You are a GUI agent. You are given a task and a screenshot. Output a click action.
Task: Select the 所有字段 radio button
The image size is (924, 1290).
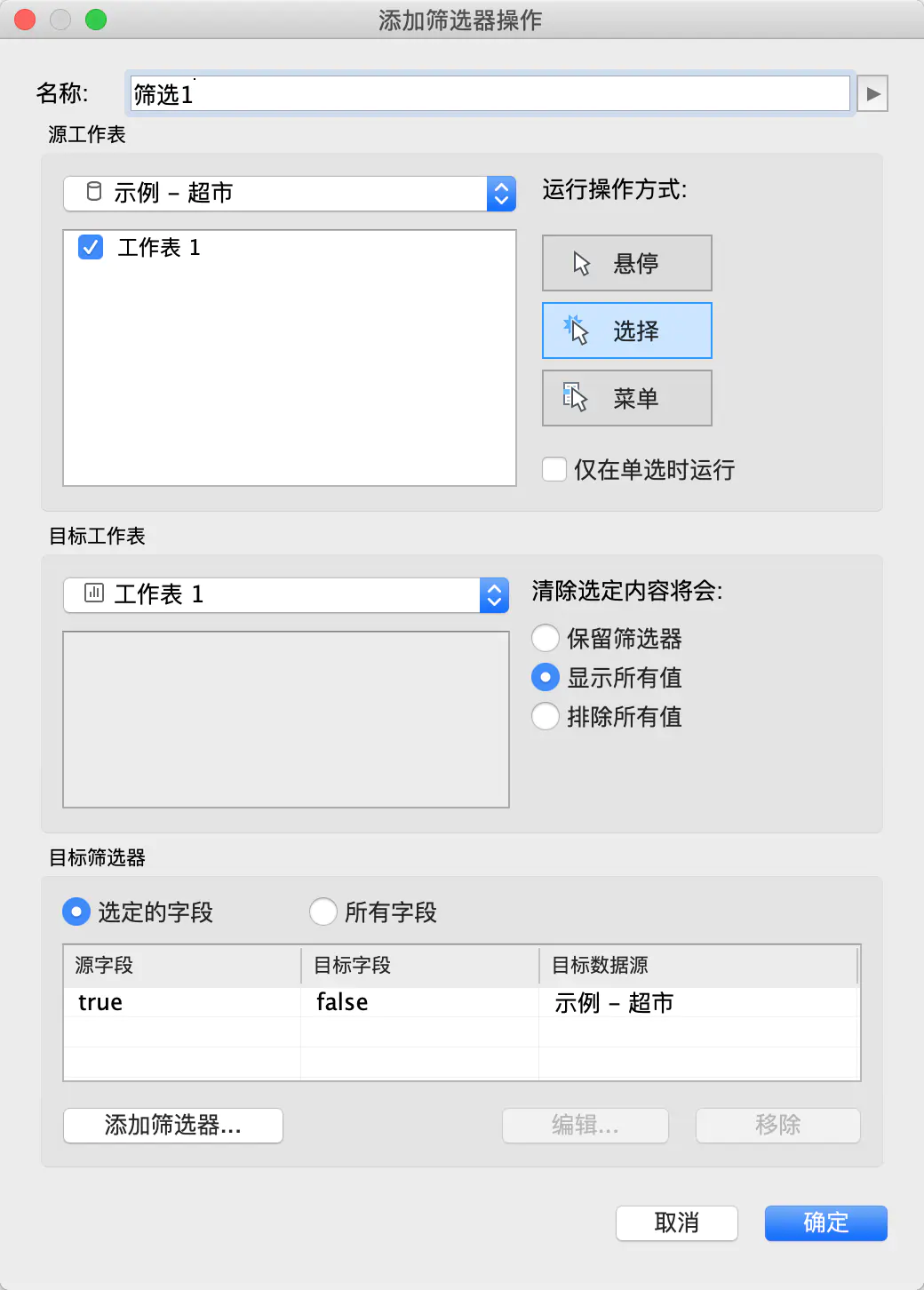(x=323, y=912)
